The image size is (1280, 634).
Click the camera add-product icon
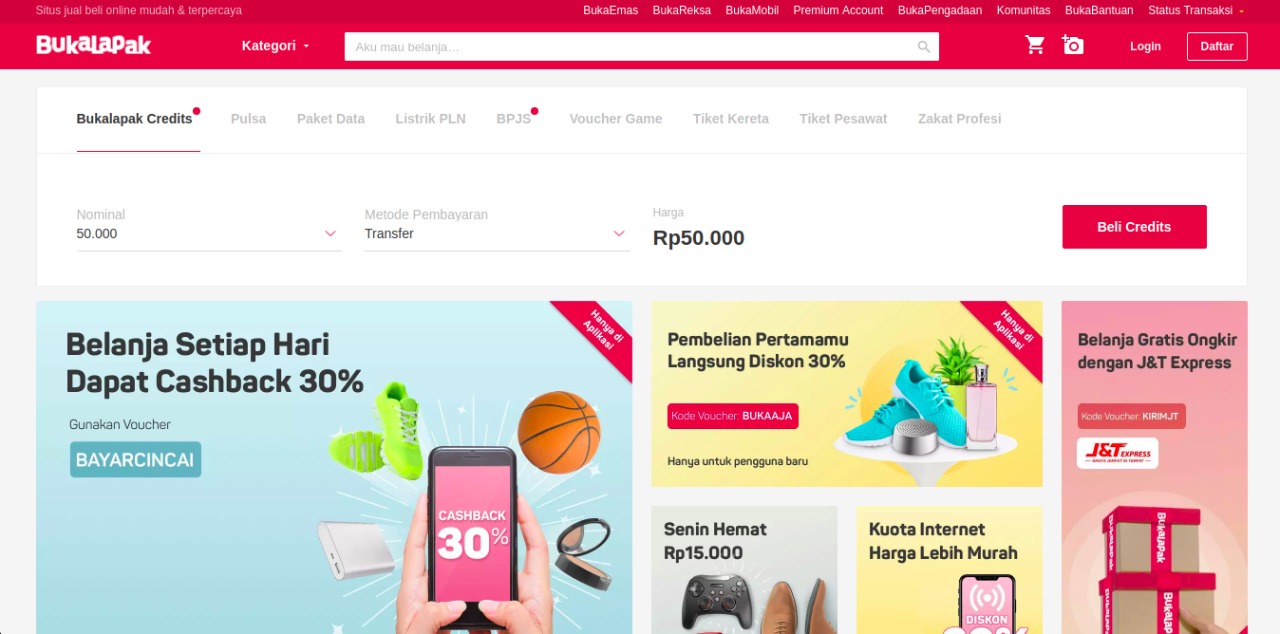1073,45
